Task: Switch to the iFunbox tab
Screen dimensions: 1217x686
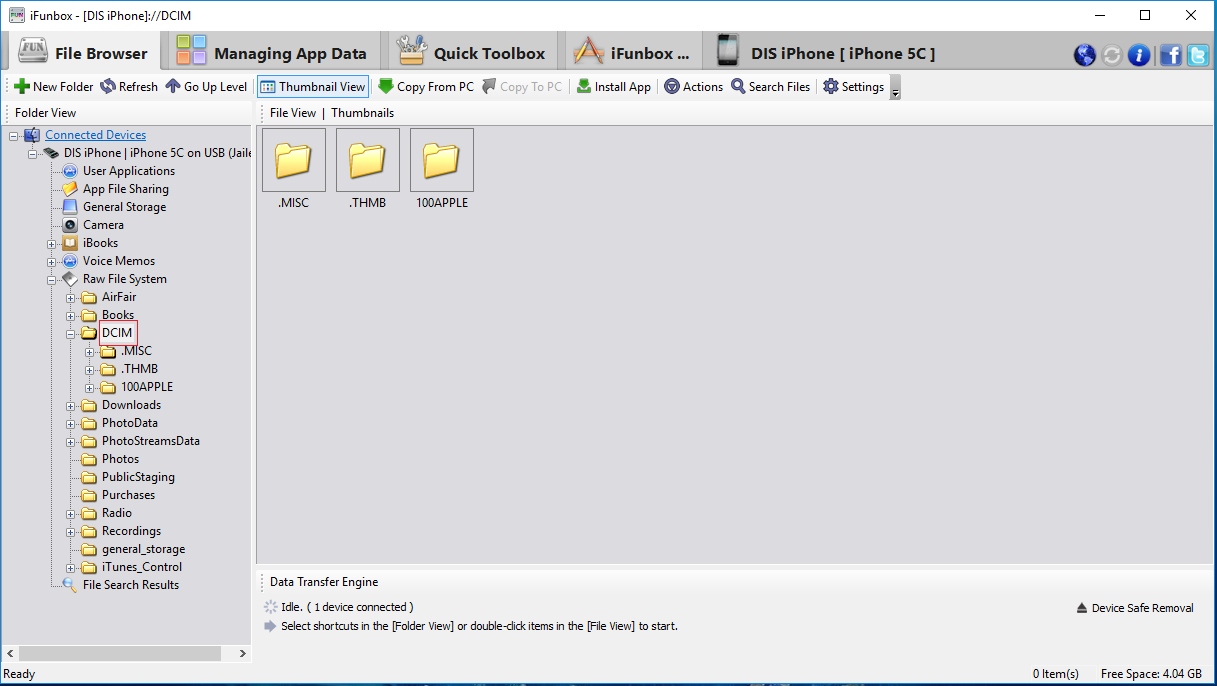Action: pyautogui.click(x=633, y=52)
